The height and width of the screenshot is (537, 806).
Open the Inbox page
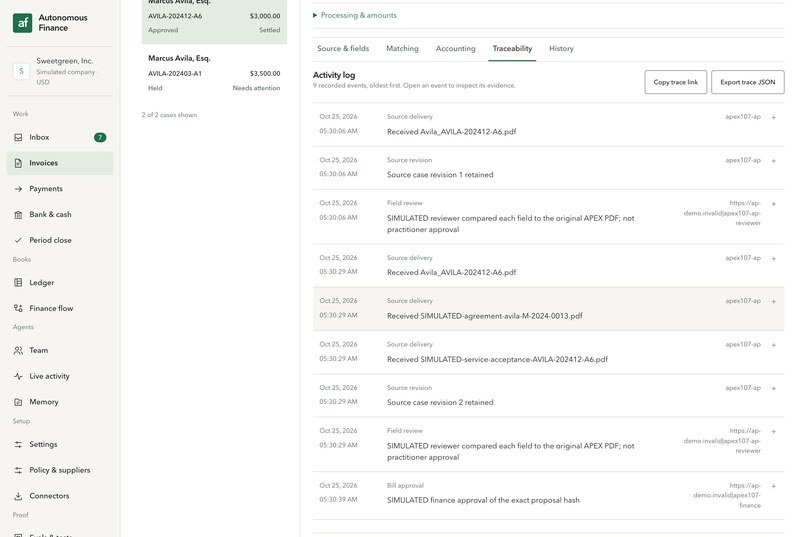60,137
